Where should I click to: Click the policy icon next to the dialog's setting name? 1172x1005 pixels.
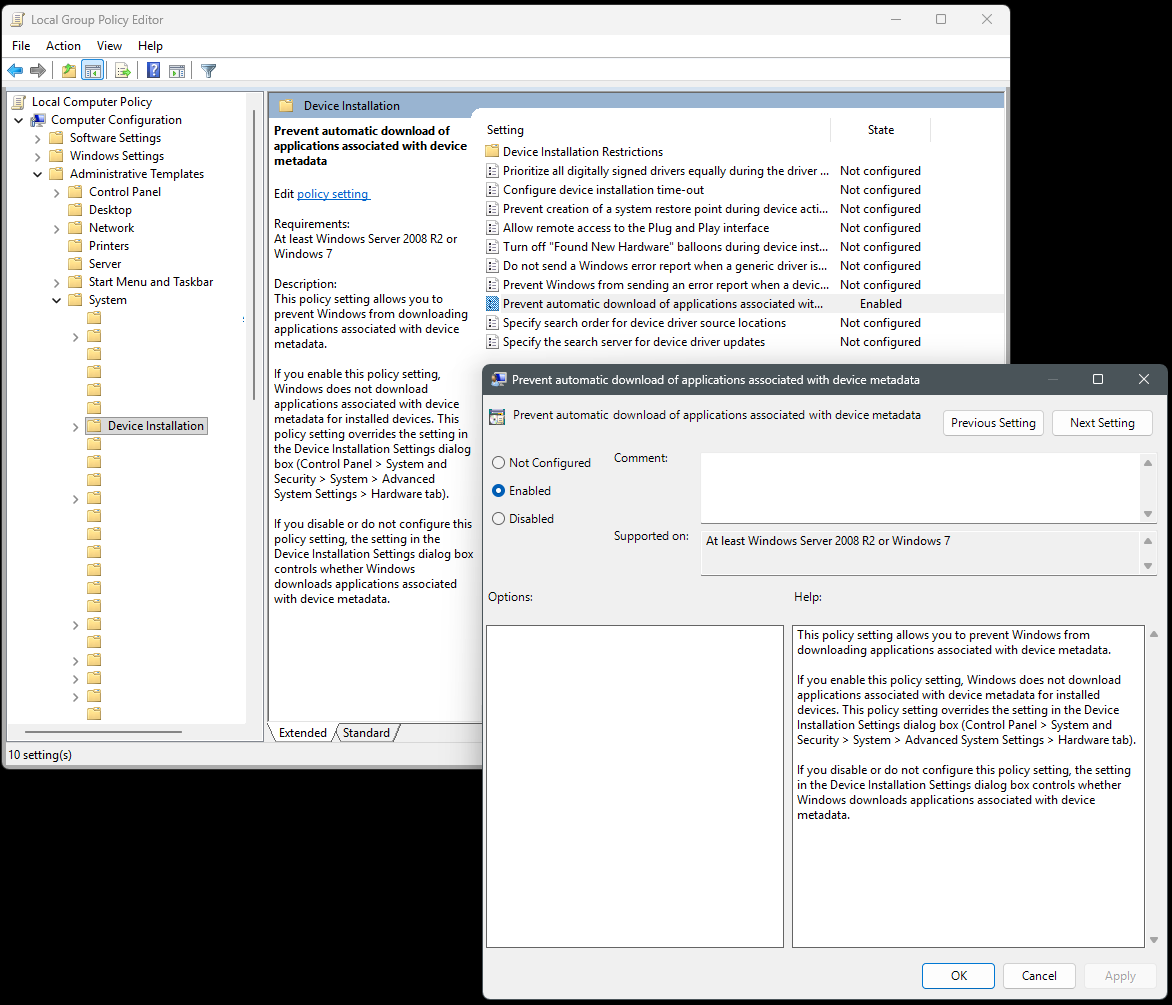[497, 417]
